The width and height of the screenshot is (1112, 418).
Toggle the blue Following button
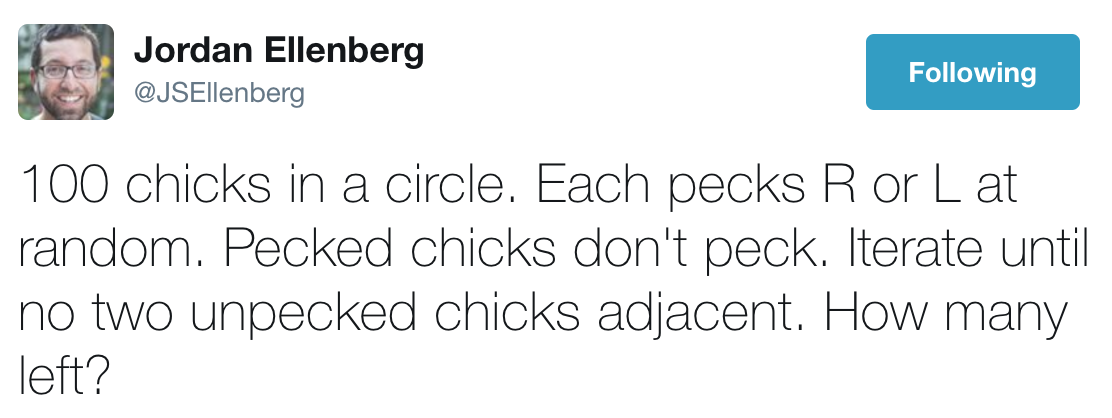(972, 72)
